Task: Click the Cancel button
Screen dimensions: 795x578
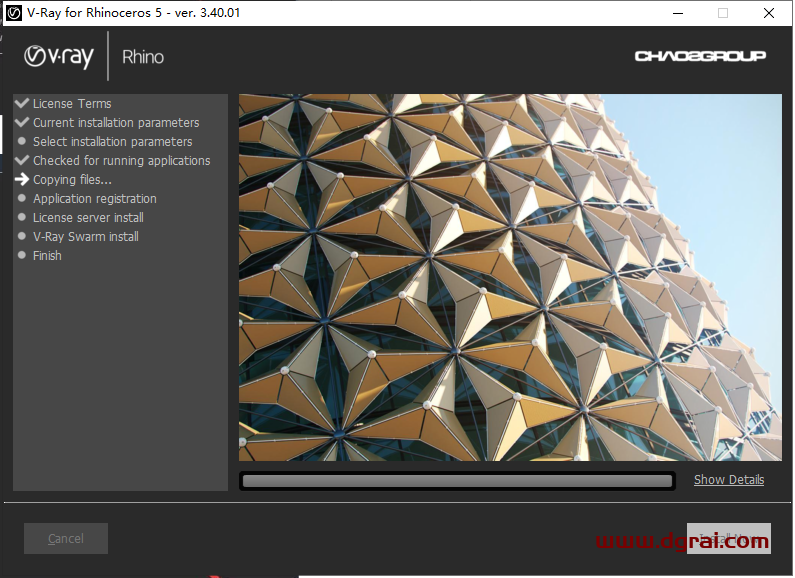Action: [66, 538]
